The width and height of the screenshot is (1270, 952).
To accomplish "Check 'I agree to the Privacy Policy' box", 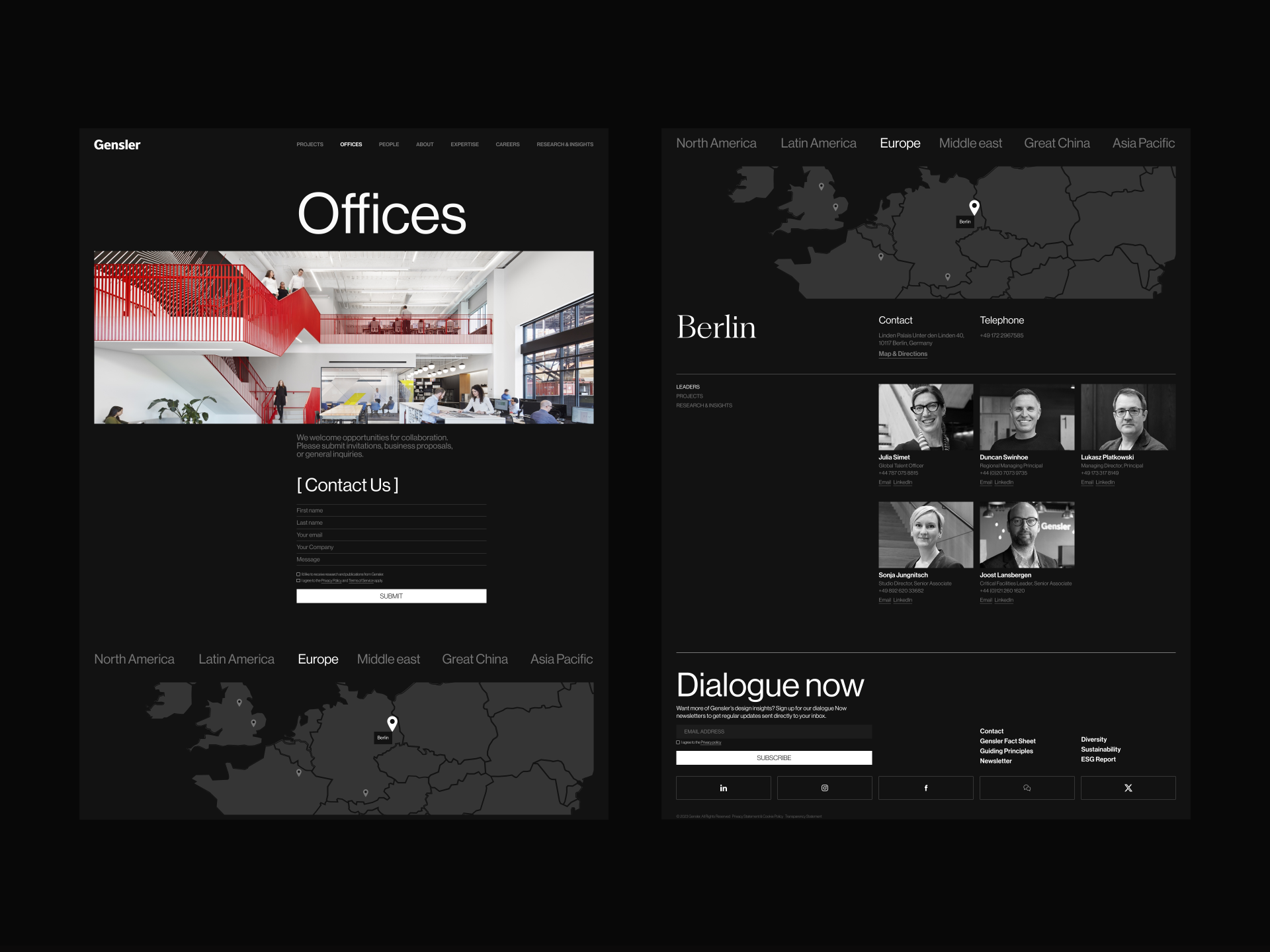I will [x=299, y=580].
